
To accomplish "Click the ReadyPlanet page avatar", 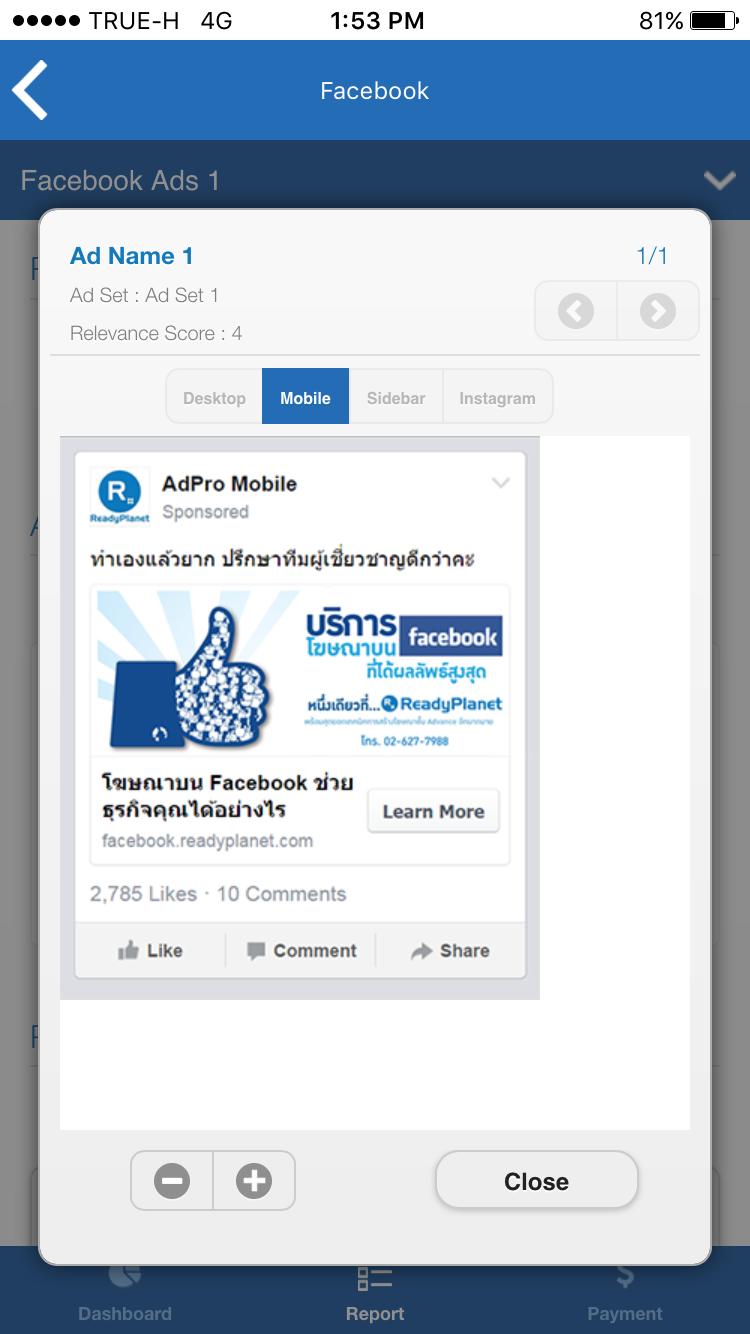I will (120, 496).
